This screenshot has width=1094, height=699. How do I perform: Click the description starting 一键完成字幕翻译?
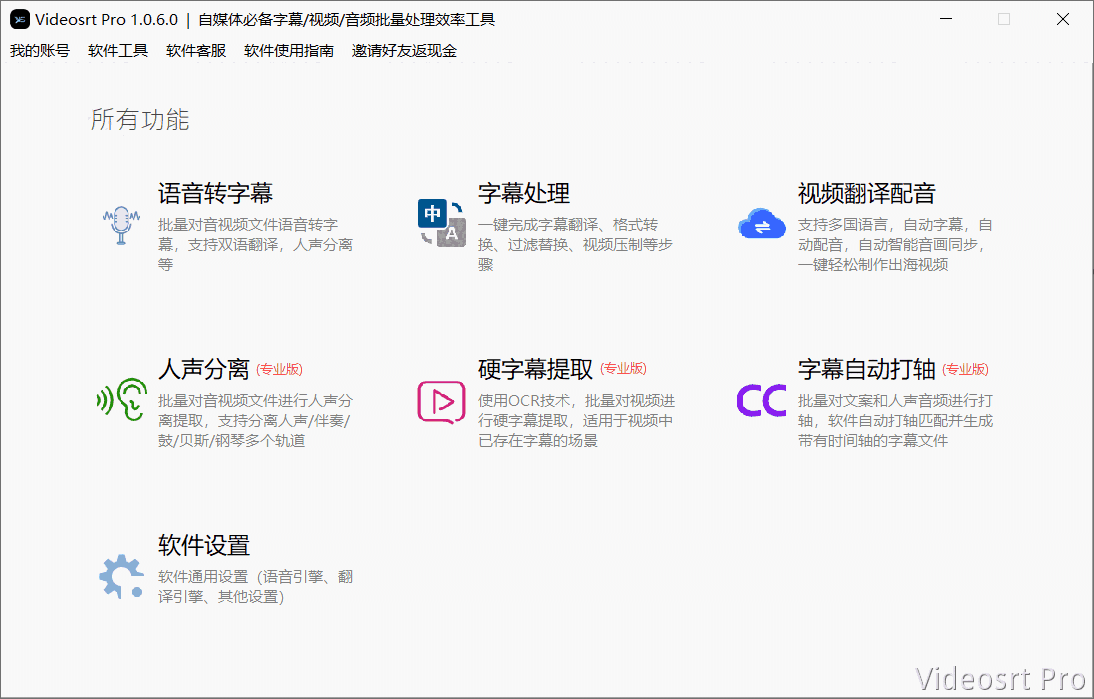point(576,244)
